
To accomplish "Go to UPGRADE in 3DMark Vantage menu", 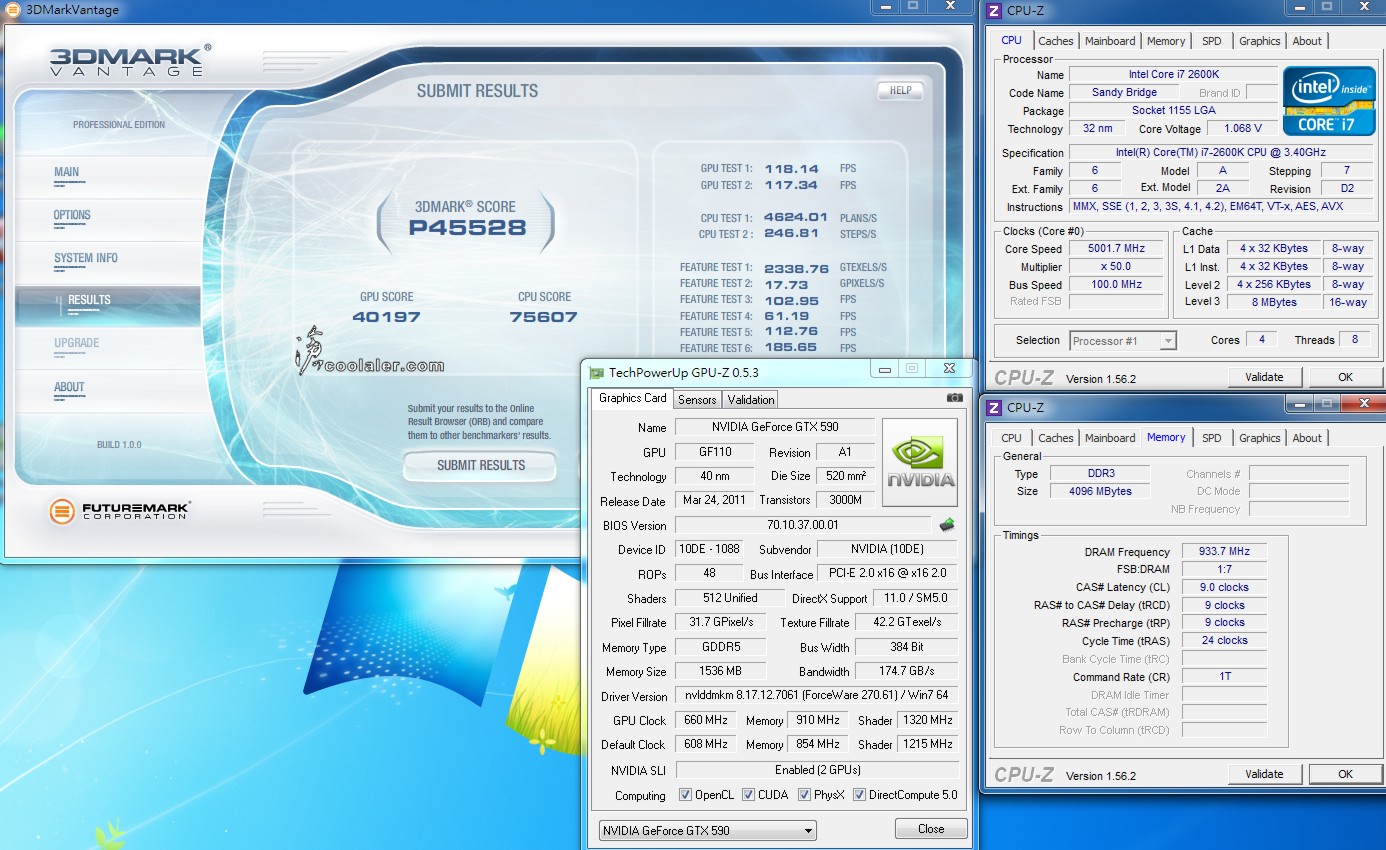I will [x=108, y=347].
